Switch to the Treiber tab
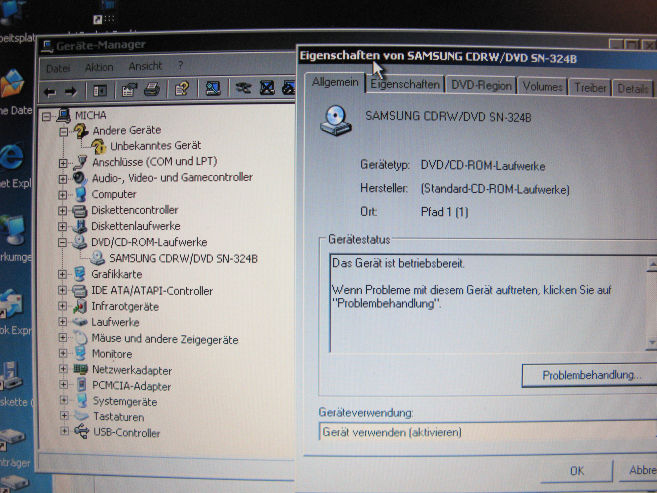This screenshot has height=493, width=657. 590,88
